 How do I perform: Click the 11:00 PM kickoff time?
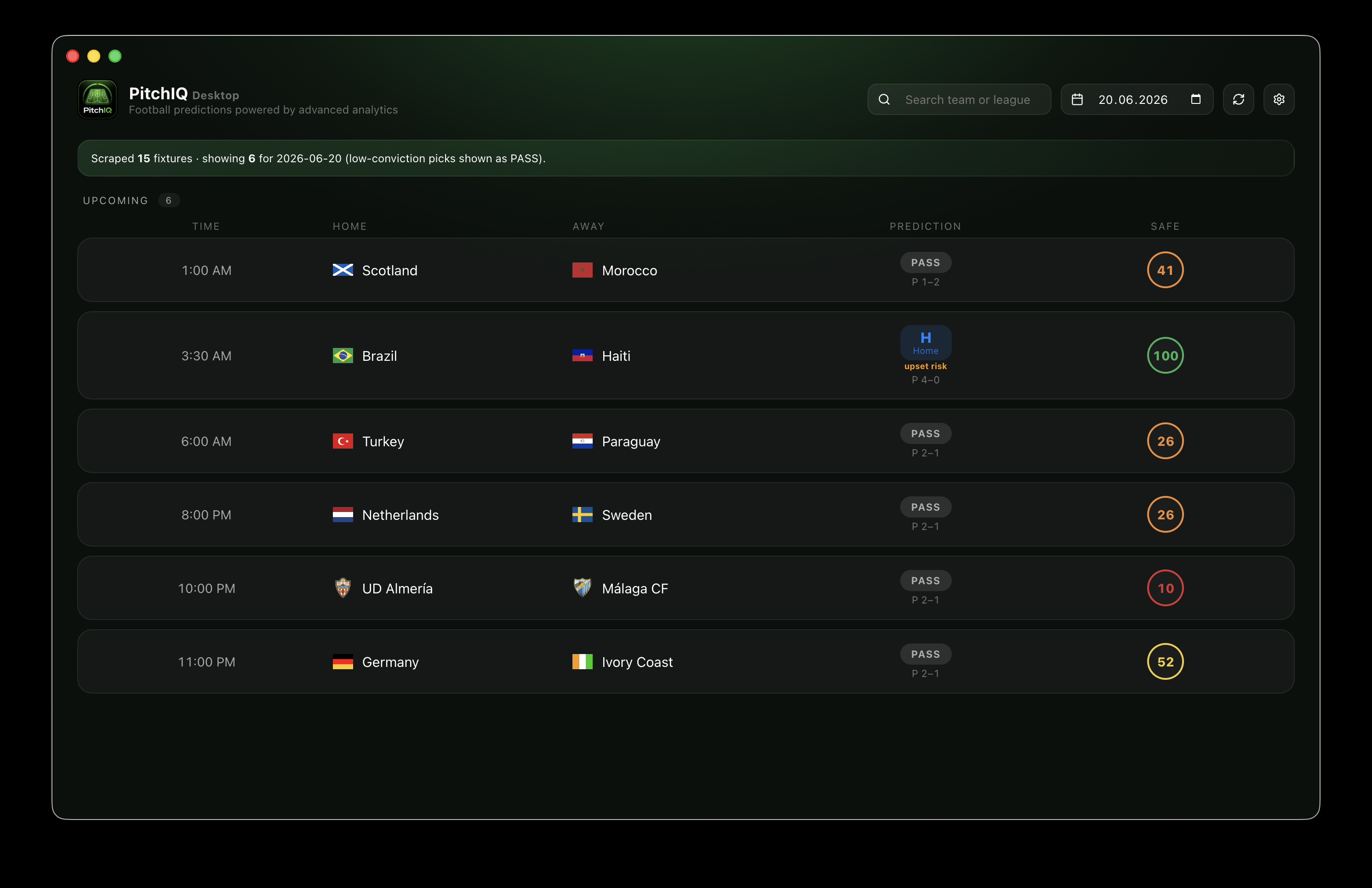click(206, 662)
